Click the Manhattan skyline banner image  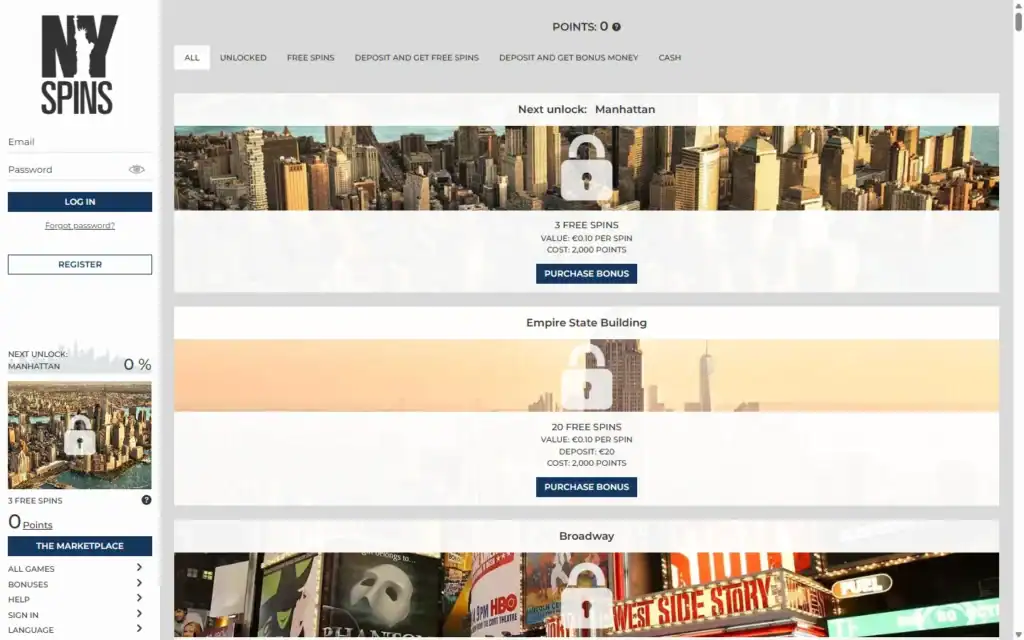click(x=586, y=168)
